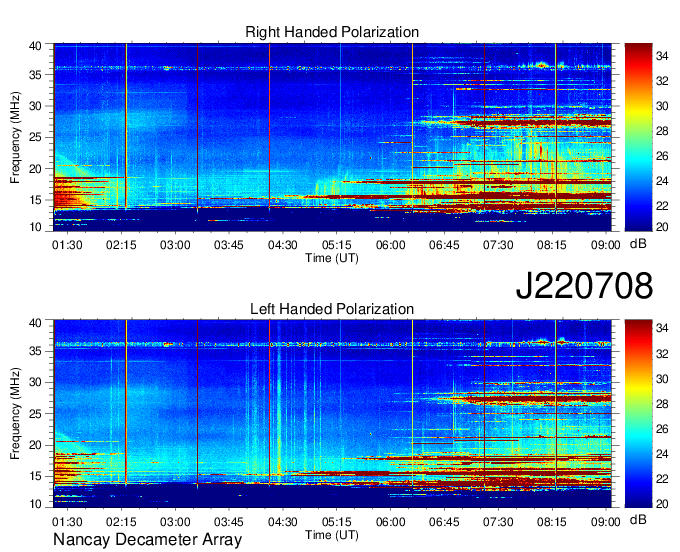Click the "Nancay Decameter Array" caption
This screenshot has width=680, height=552.
coord(147,540)
